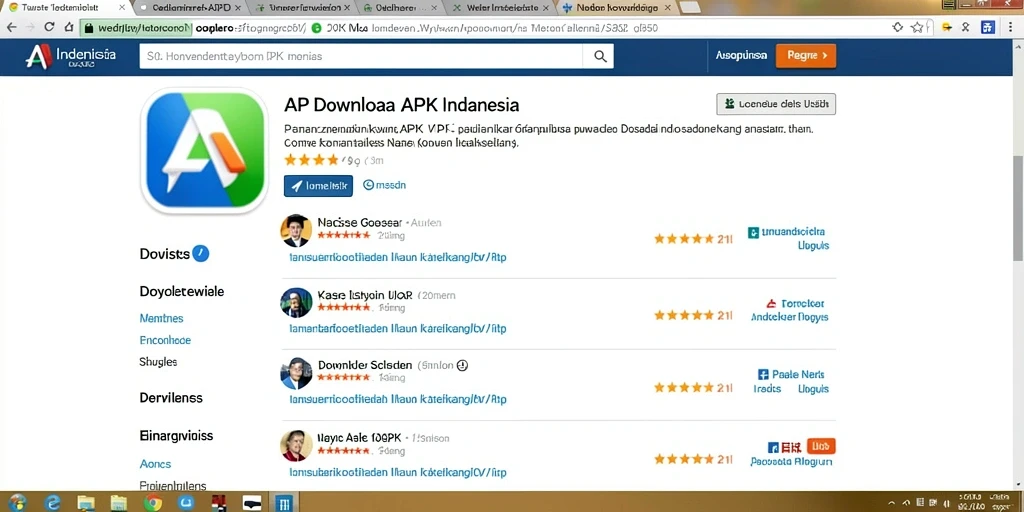Click the search magnifier icon
Viewport: 1024px width, 512px height.
600,57
